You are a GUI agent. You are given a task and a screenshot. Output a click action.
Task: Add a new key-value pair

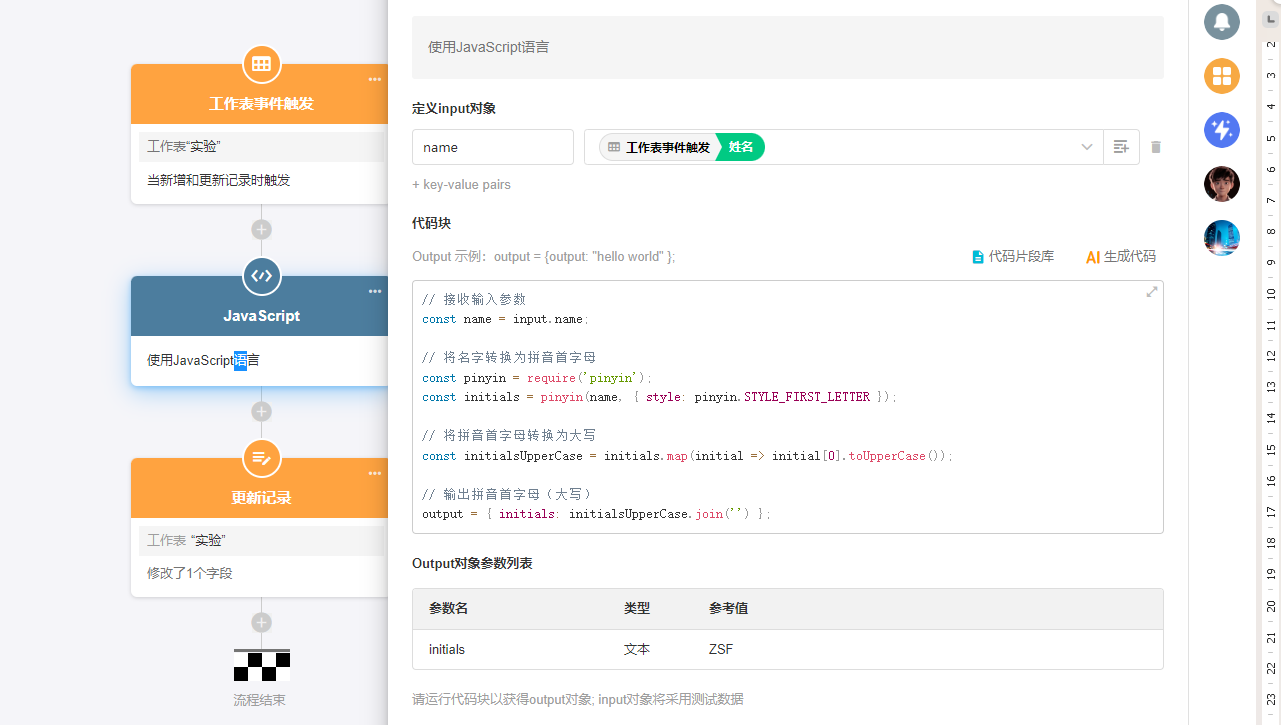coord(461,185)
